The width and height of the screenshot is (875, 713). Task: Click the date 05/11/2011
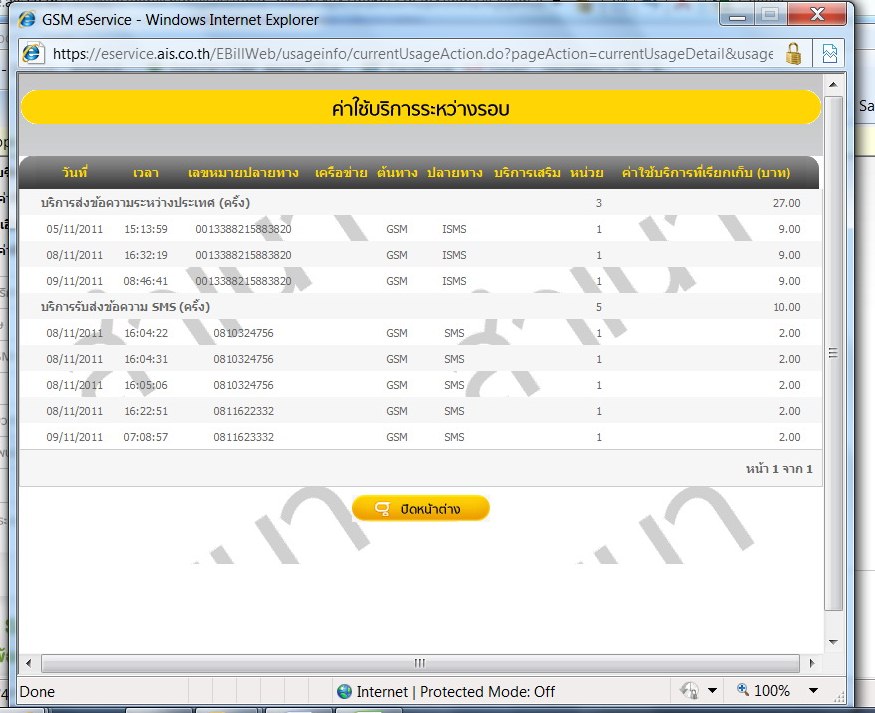74,229
